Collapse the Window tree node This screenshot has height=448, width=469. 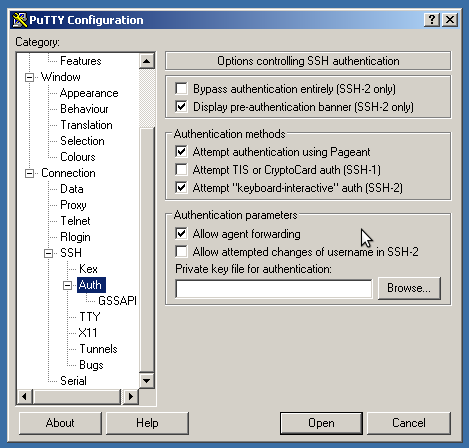[x=29, y=77]
